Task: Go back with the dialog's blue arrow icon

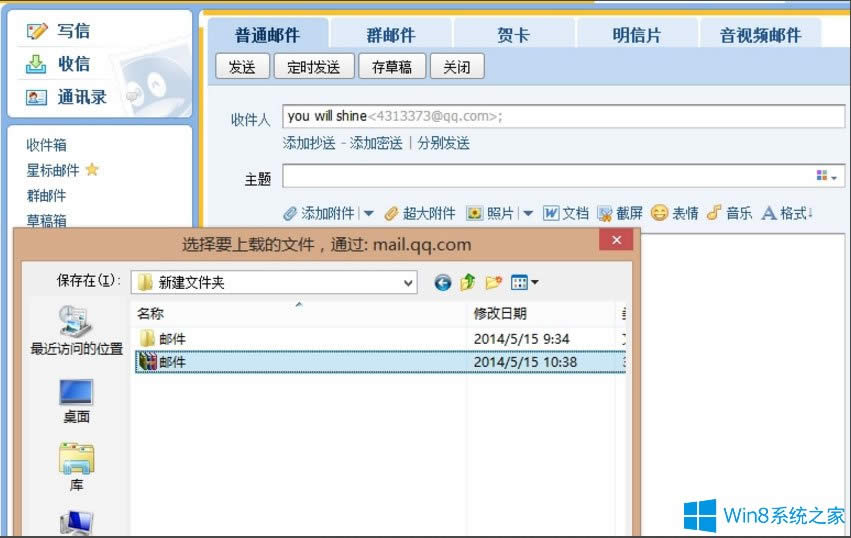Action: click(443, 283)
